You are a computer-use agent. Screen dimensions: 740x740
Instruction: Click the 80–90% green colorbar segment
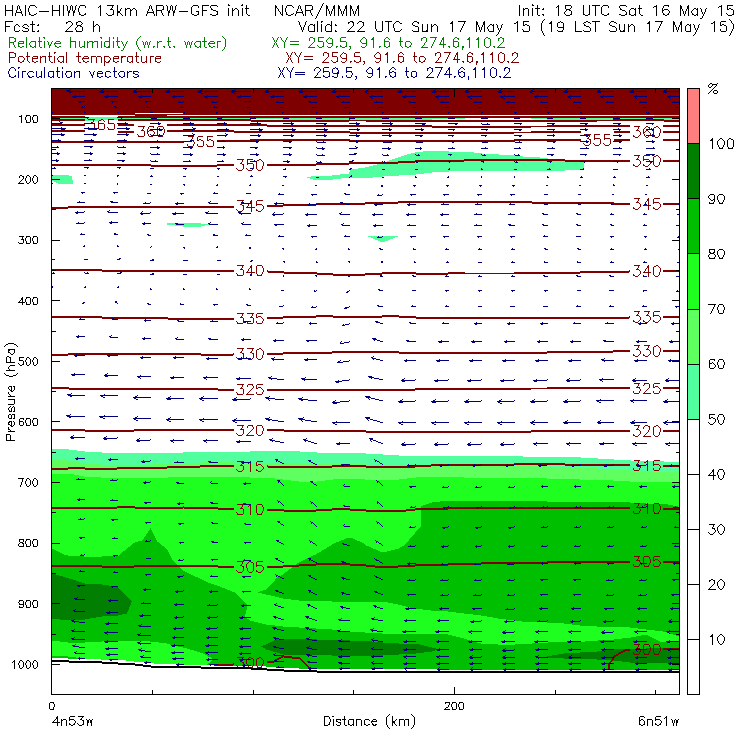(x=693, y=226)
